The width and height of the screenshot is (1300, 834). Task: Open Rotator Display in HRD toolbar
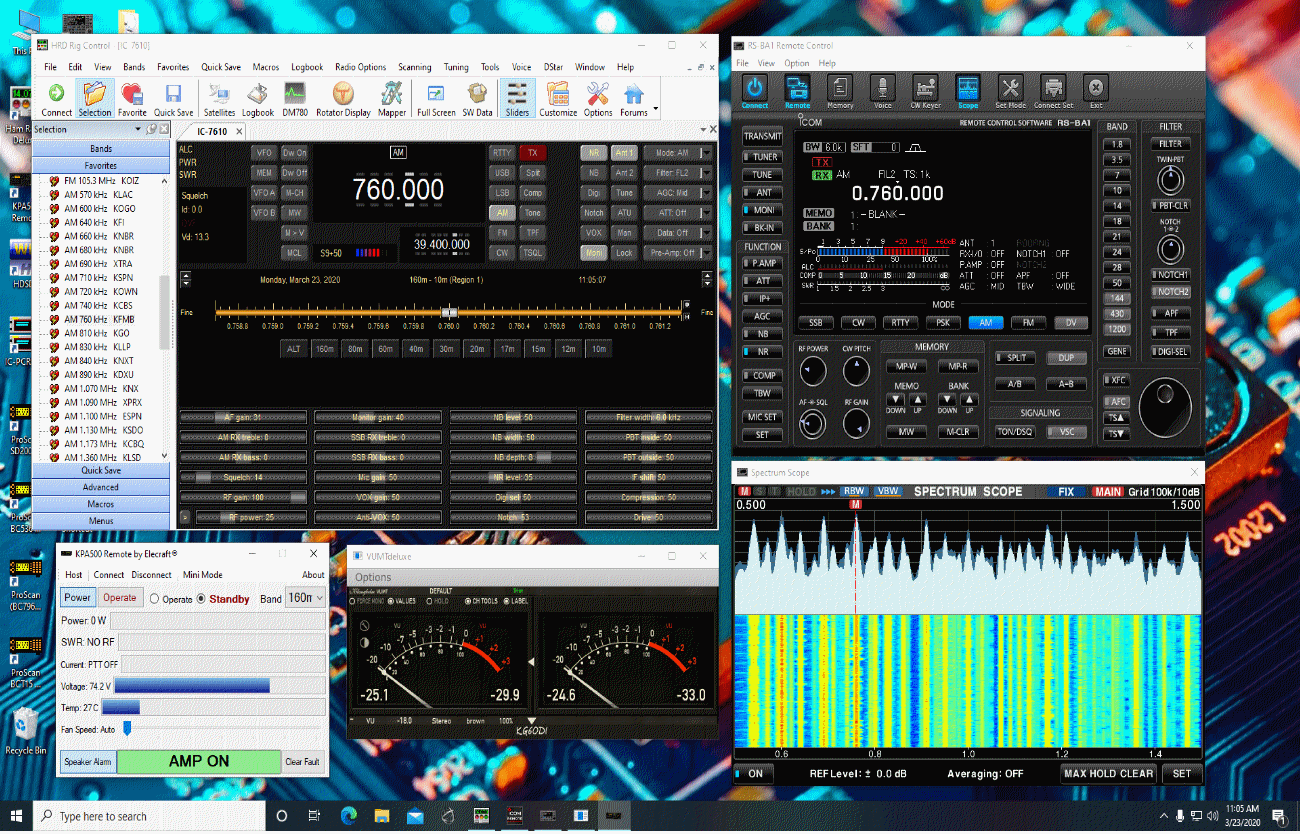pos(344,99)
